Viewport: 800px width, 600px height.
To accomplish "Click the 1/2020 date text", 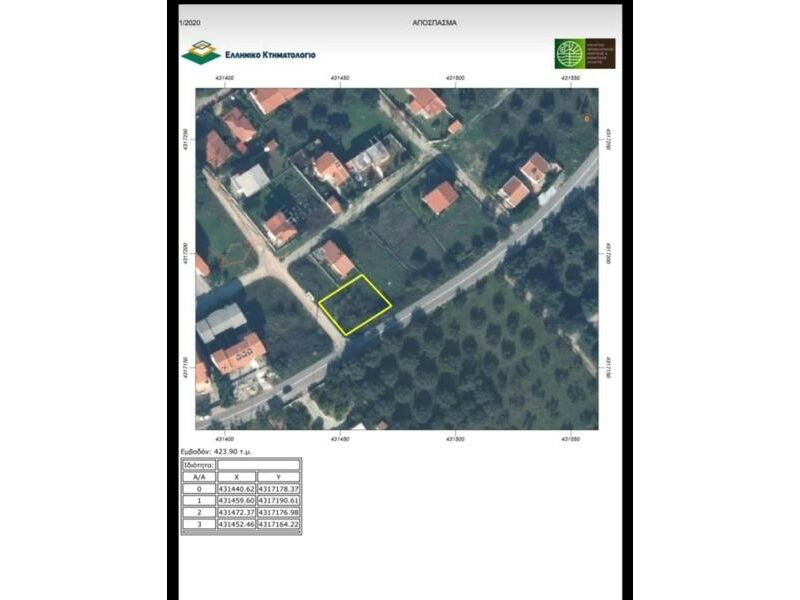I will coord(189,21).
